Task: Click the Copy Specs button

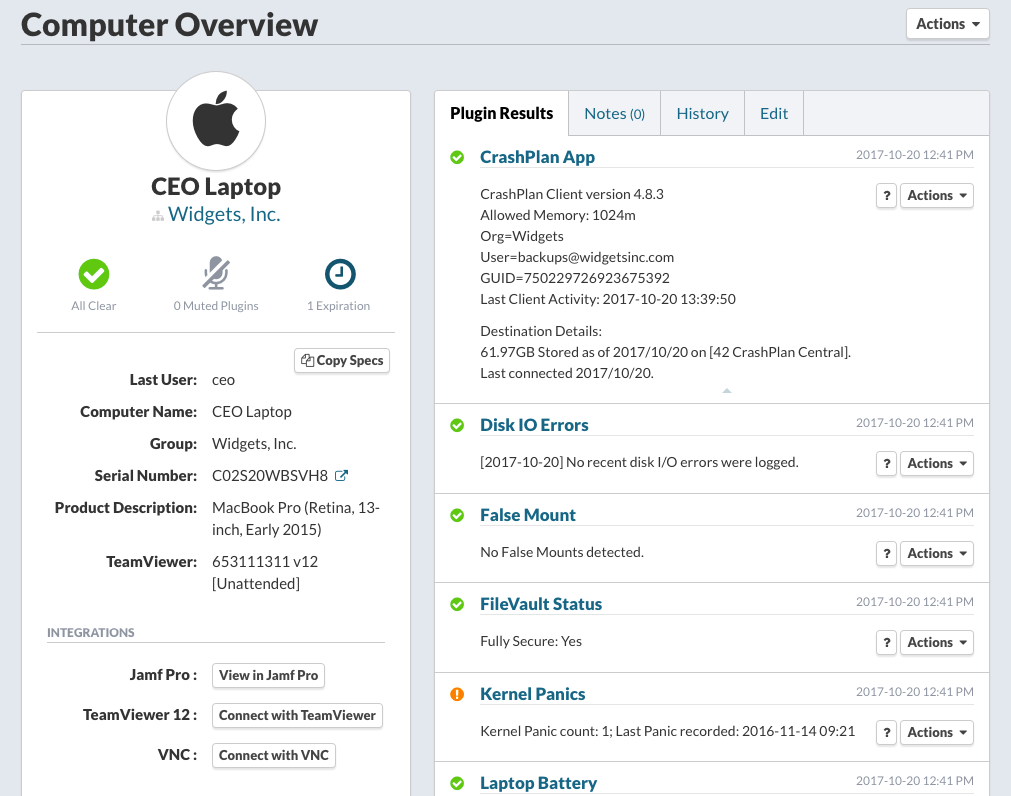Action: click(342, 360)
